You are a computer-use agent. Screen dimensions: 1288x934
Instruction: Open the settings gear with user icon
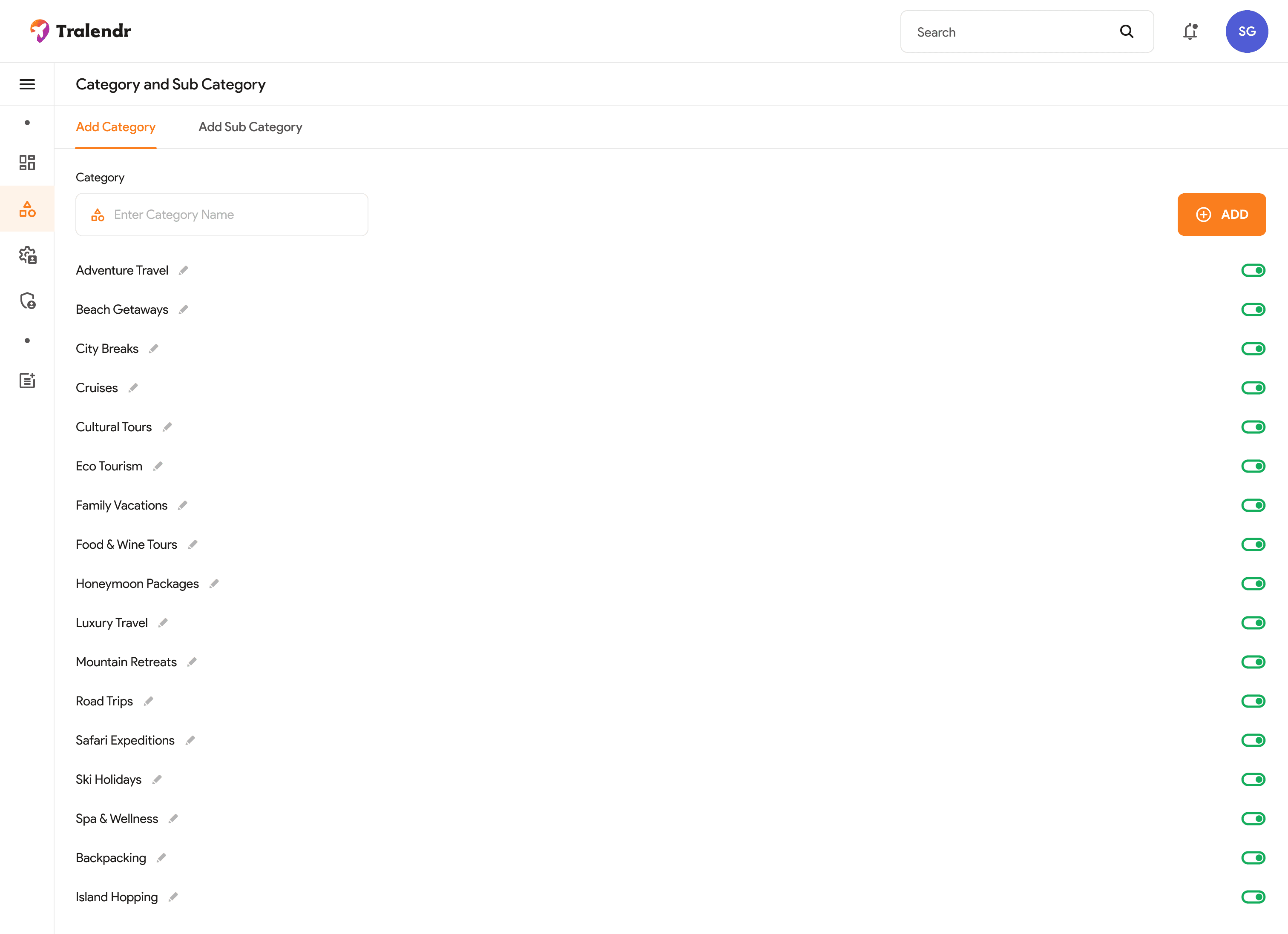click(x=27, y=255)
